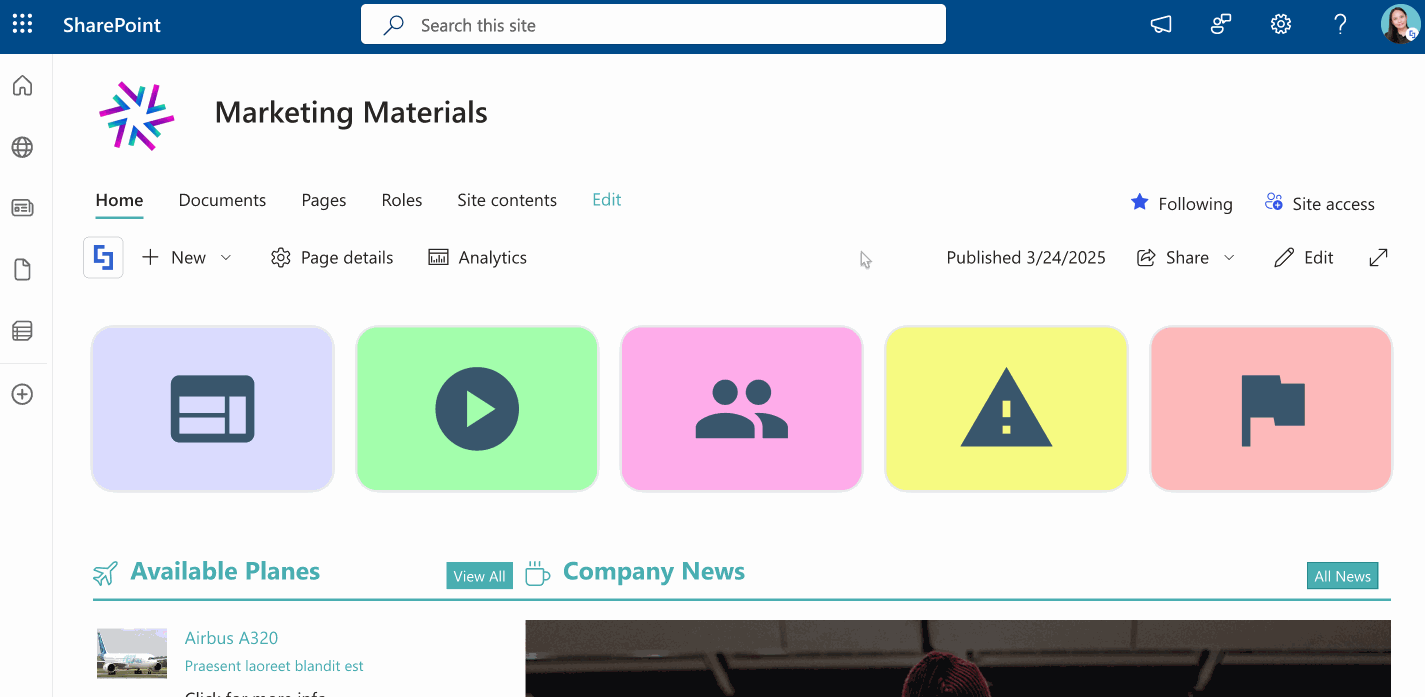Image resolution: width=1425 pixels, height=697 pixels.
Task: Open the megaphone announcements icon
Action: 1161,25
